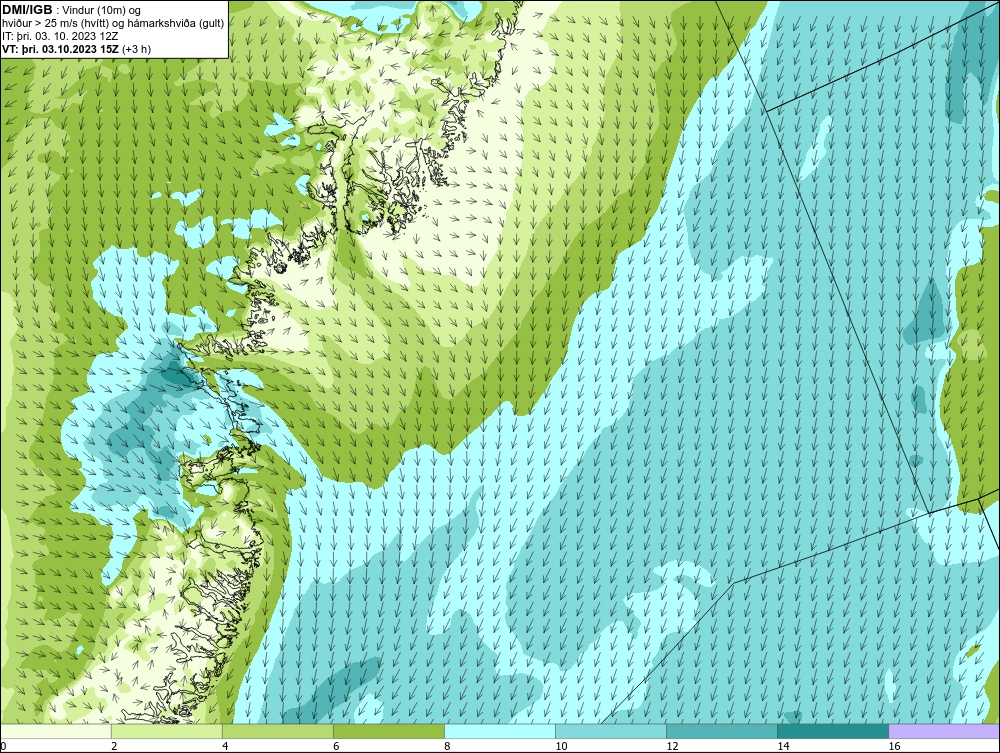Click the 0–2 m/s palest legend swatch
Viewport: 1000px width, 753px height.
(55, 731)
